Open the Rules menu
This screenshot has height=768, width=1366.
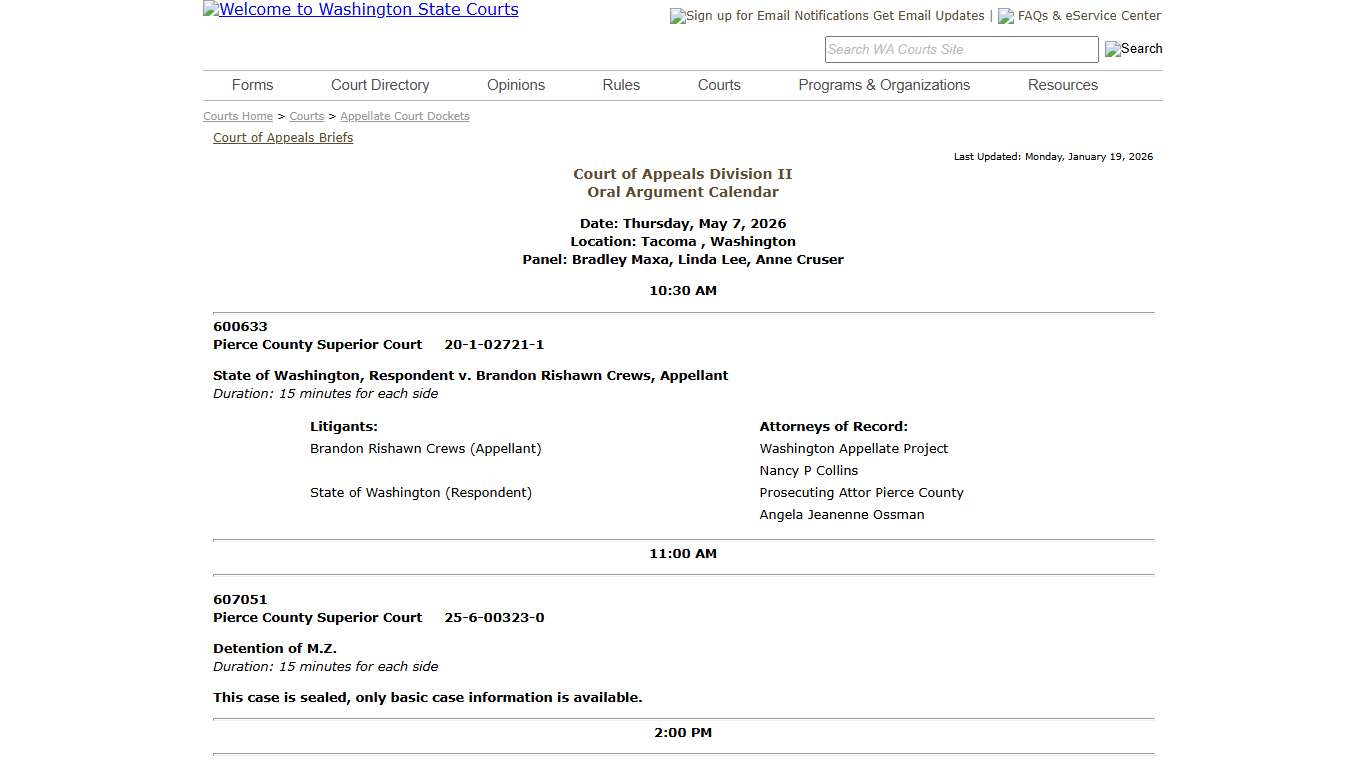pyautogui.click(x=620, y=85)
